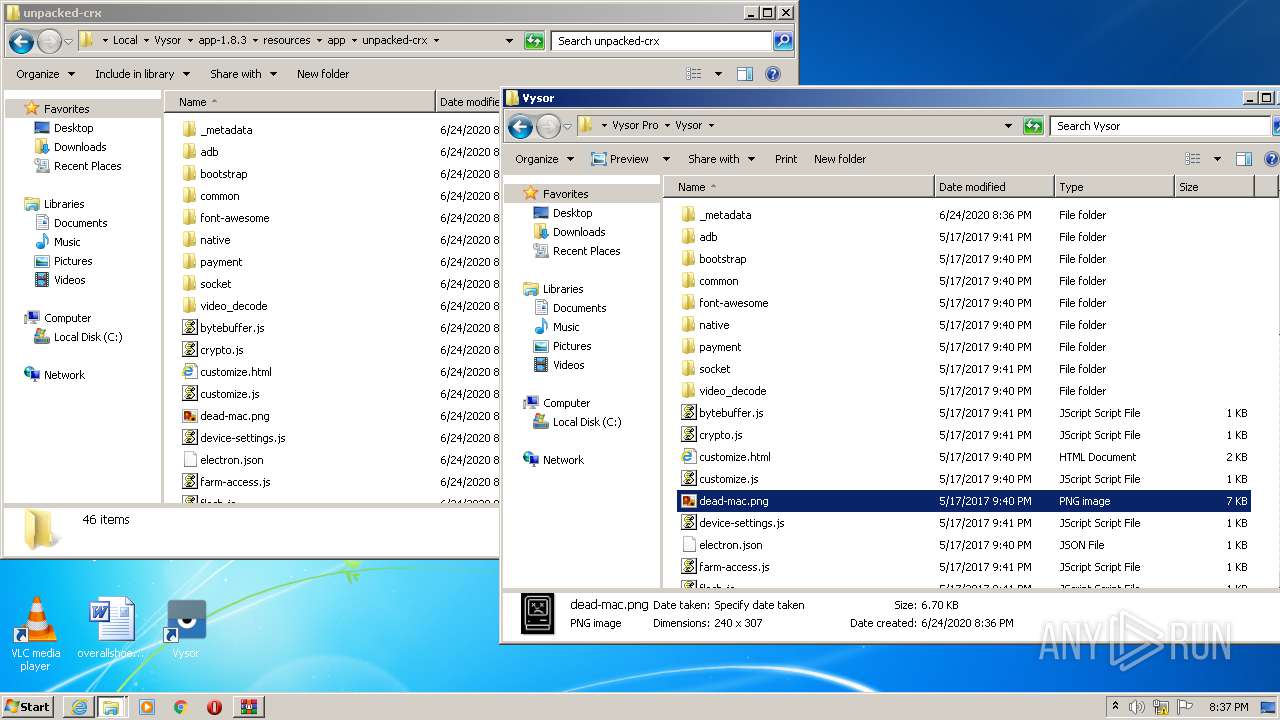
Task: Click the volume icon in system tray
Action: (1138, 707)
